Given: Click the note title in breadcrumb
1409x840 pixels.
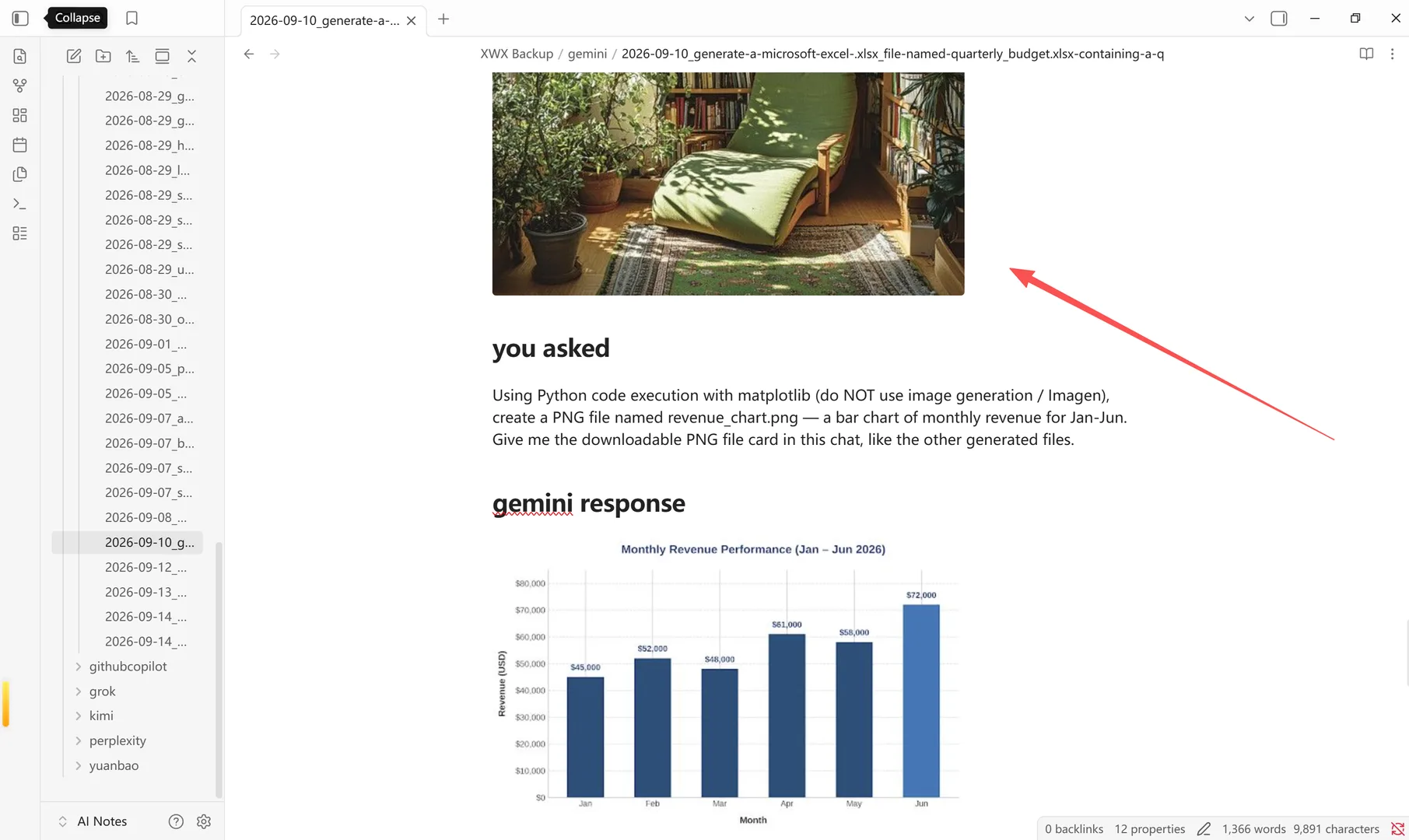Looking at the screenshot, I should [x=892, y=54].
